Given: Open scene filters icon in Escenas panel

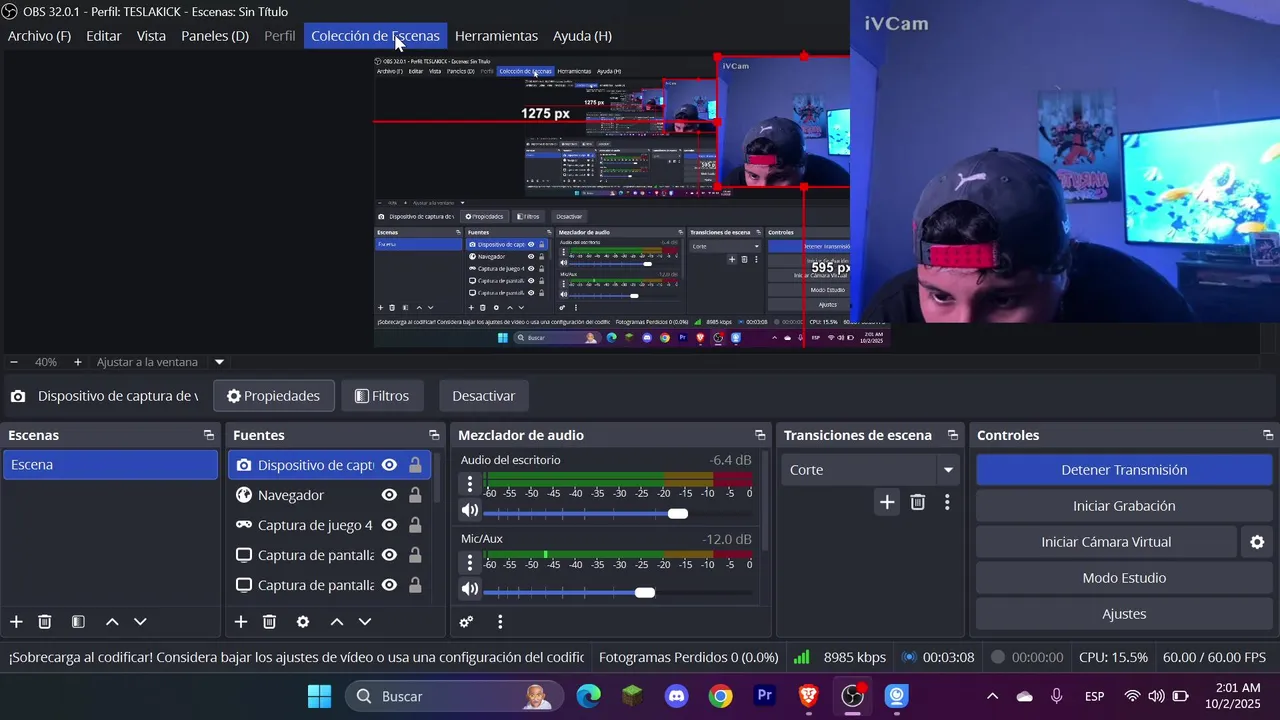Looking at the screenshot, I should (78, 622).
